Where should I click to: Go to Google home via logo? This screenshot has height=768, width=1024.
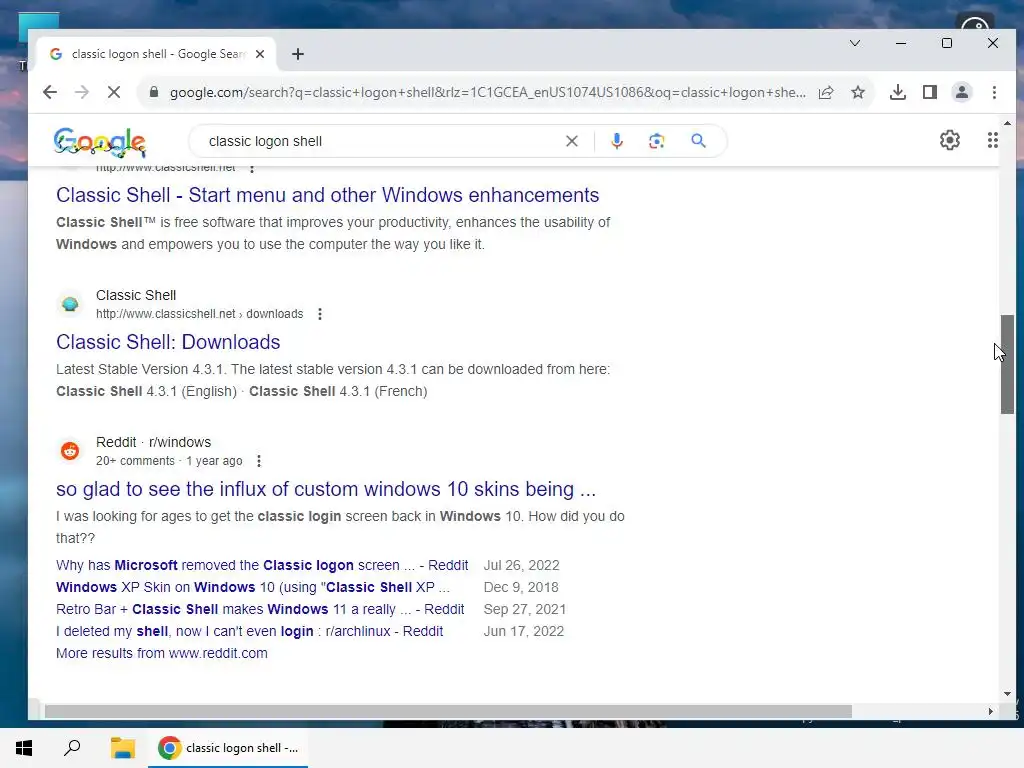(99, 142)
